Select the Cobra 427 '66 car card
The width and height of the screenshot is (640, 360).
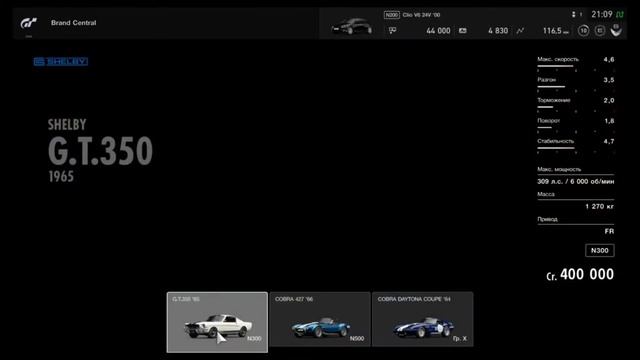[x=320, y=319]
